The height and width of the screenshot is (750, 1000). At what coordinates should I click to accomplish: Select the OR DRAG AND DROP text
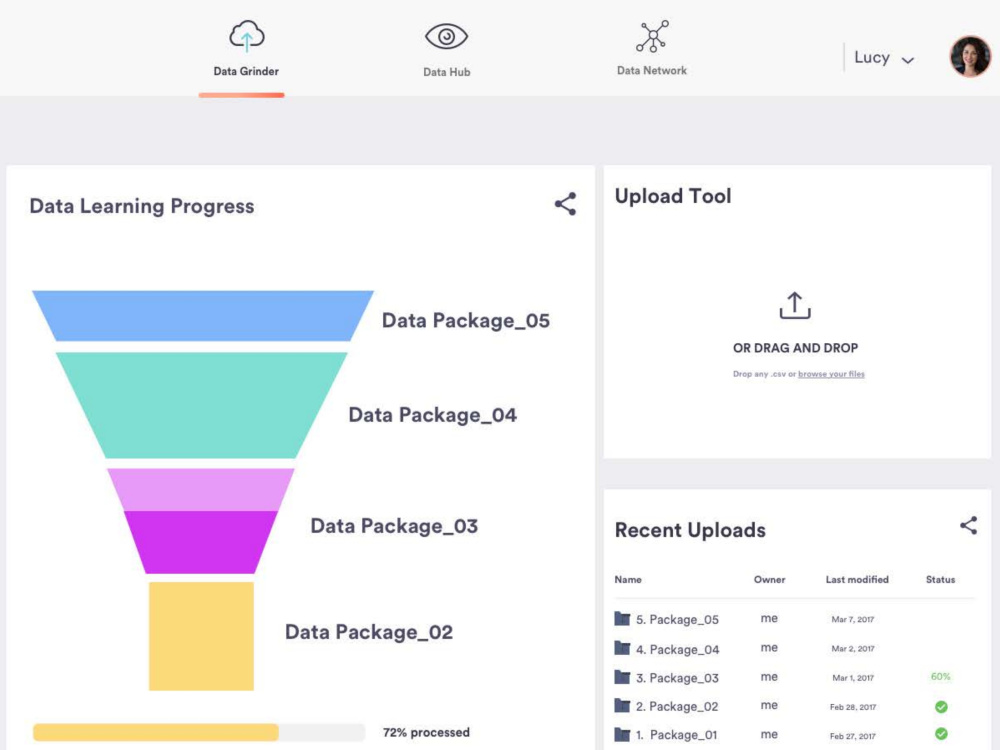[x=795, y=348]
